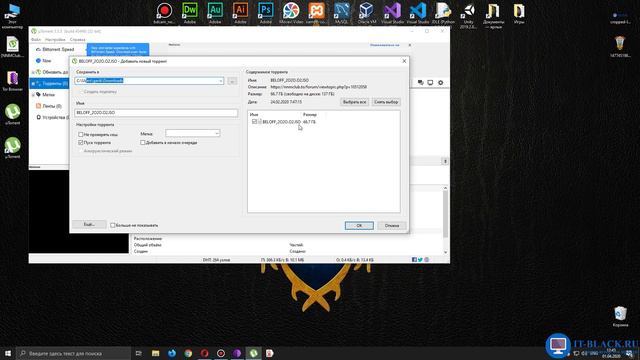Open Movavi Video desktop shortcut
The image size is (640, 360).
click(x=291, y=12)
